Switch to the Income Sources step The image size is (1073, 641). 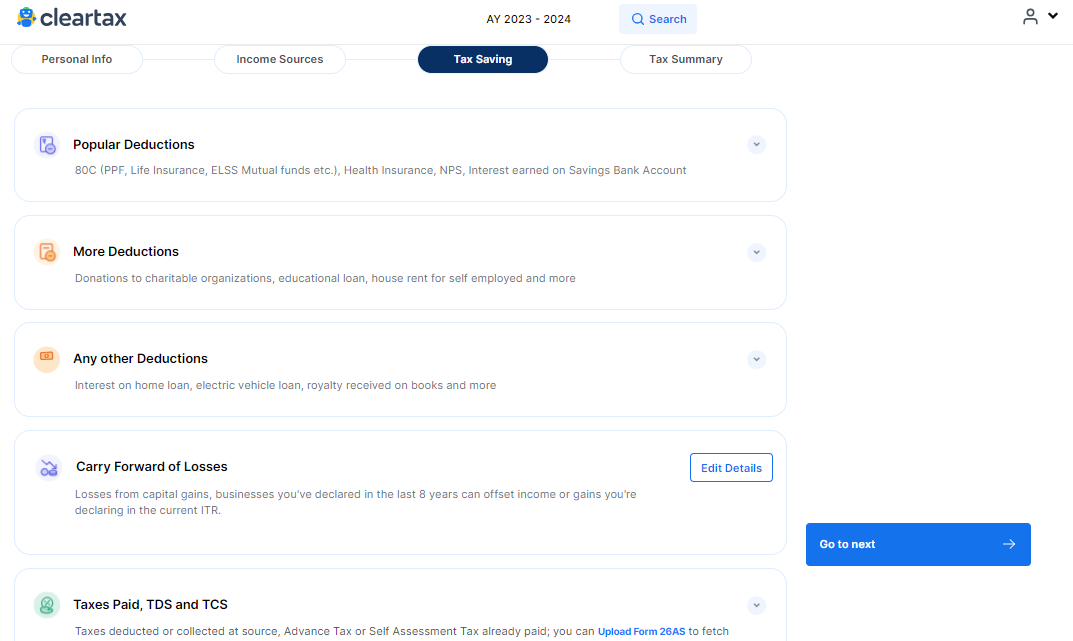[x=280, y=60]
